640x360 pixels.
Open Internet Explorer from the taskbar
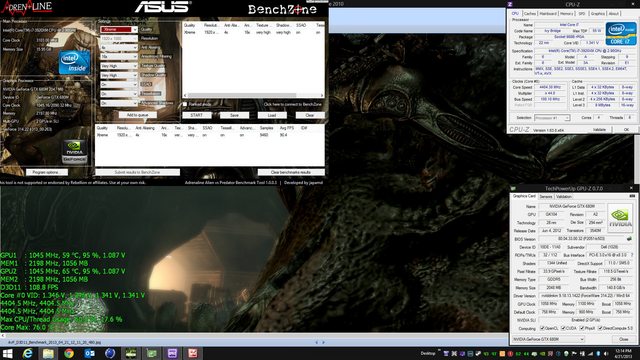point(27,353)
